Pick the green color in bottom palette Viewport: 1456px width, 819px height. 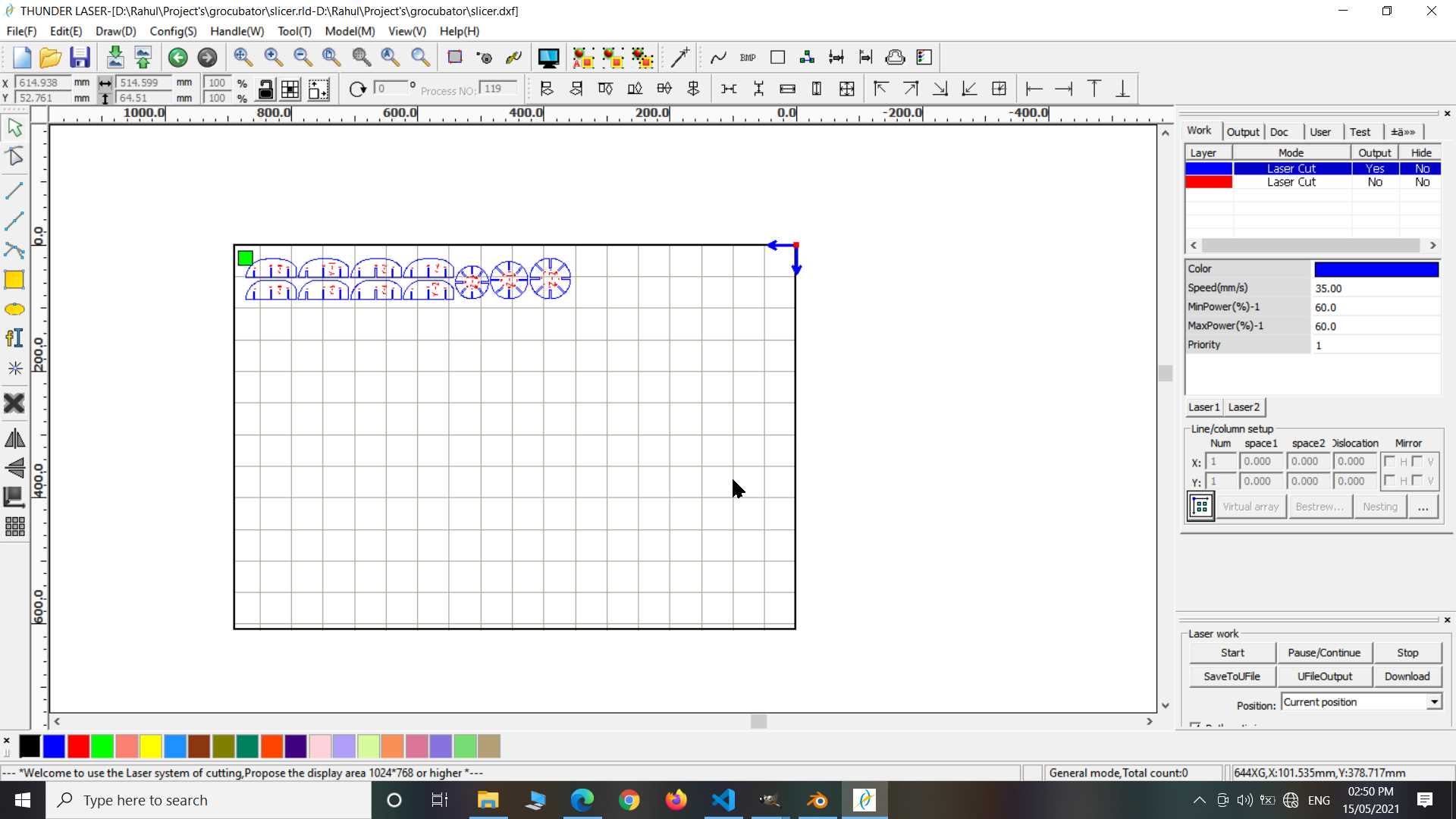102,746
